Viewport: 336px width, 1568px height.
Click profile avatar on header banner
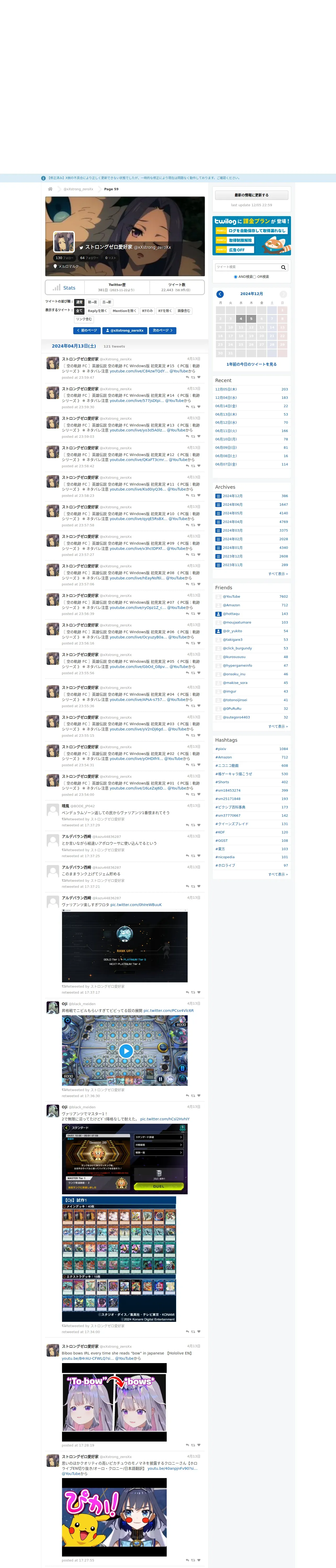(x=64, y=242)
